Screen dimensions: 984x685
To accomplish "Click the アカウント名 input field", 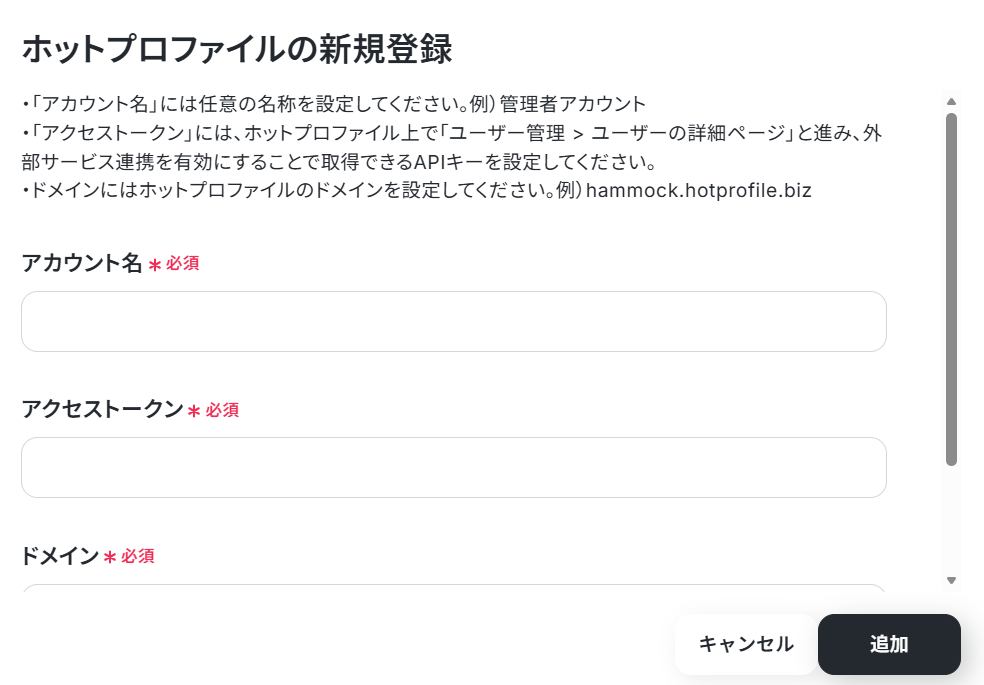I will coord(454,321).
